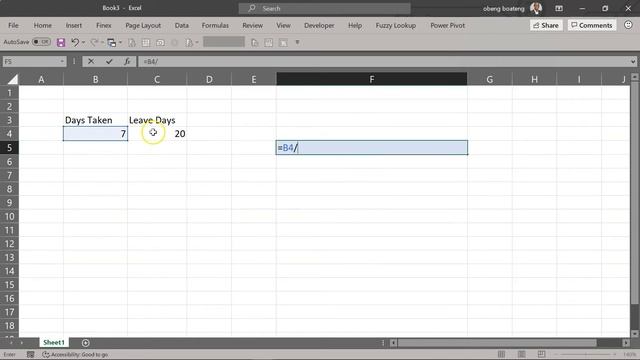
Task: Select the Days Taken header cell
Action: coord(96,120)
